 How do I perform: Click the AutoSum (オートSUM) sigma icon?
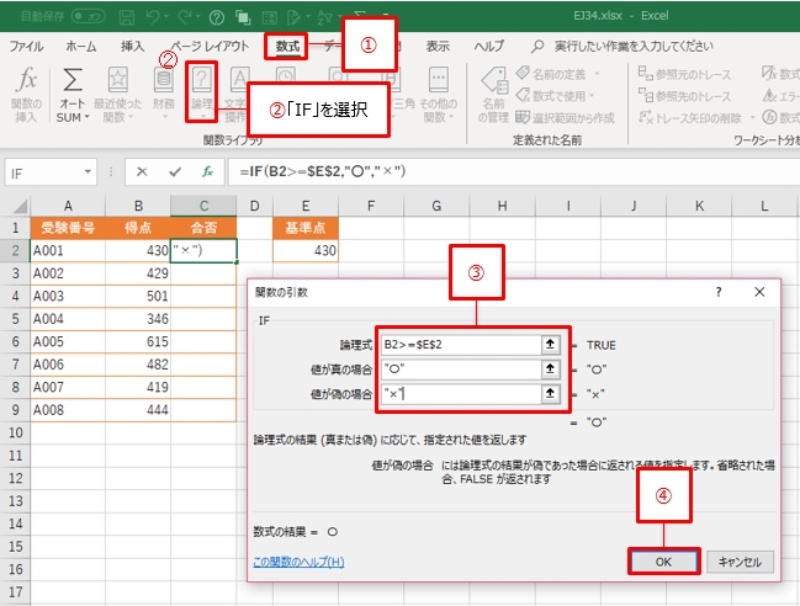(x=72, y=82)
